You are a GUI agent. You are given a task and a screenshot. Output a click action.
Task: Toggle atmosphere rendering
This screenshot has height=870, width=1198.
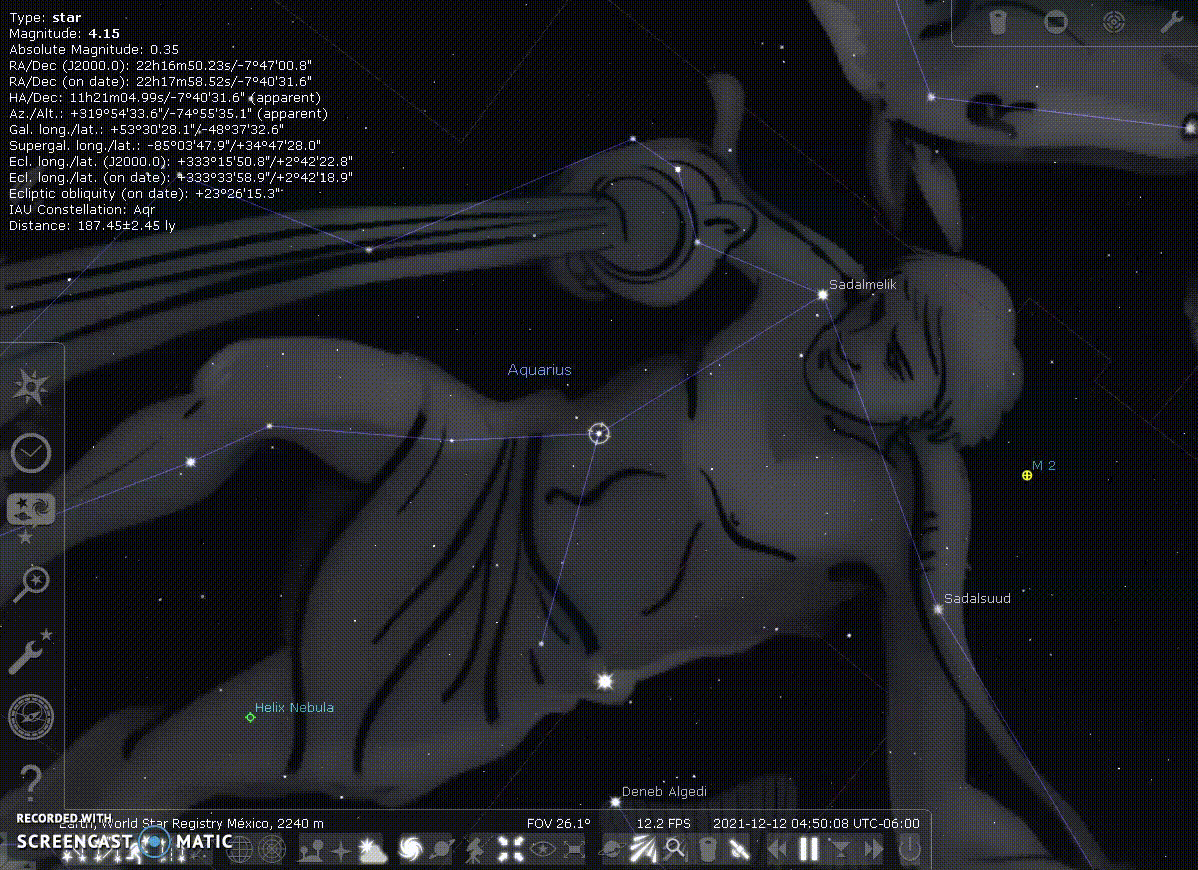pos(374,849)
